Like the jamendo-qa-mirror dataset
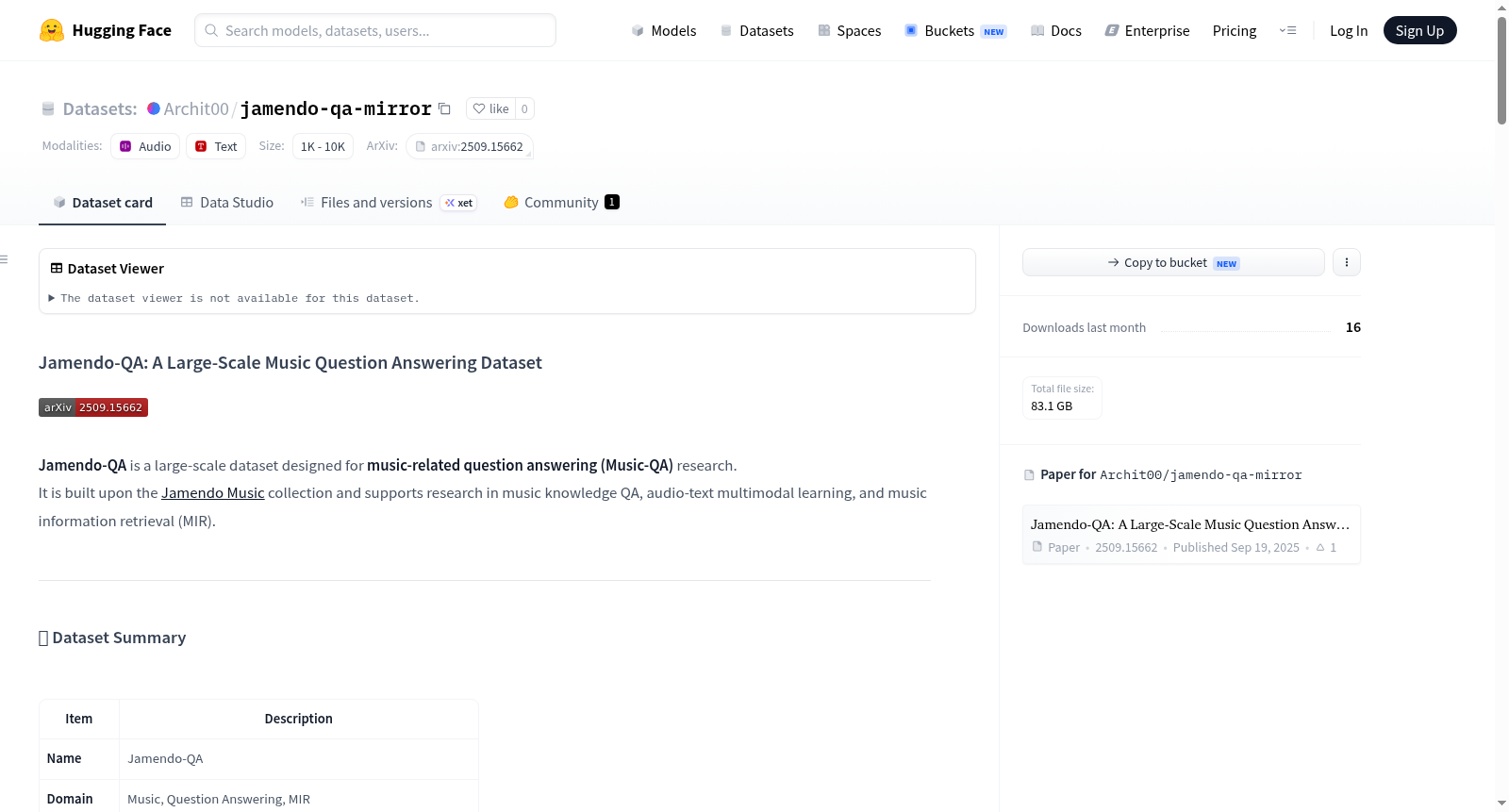The image size is (1509, 812). (490, 108)
